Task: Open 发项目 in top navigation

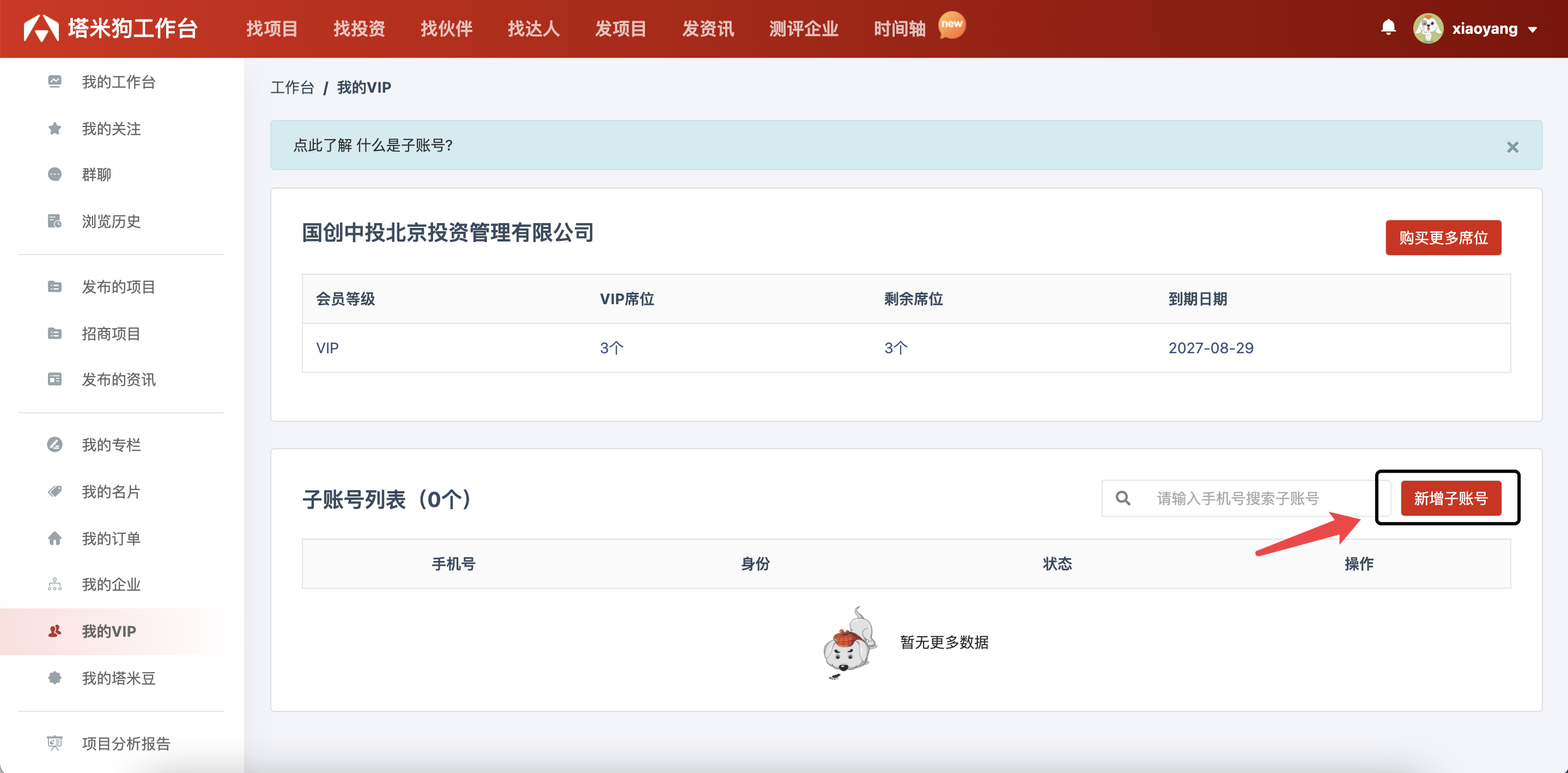Action: click(x=621, y=28)
